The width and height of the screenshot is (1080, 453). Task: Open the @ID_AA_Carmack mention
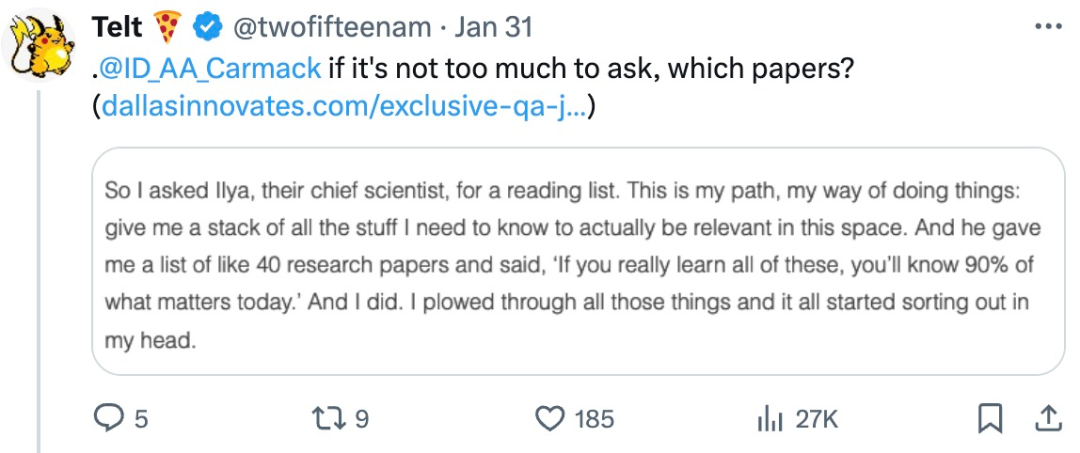click(x=211, y=68)
